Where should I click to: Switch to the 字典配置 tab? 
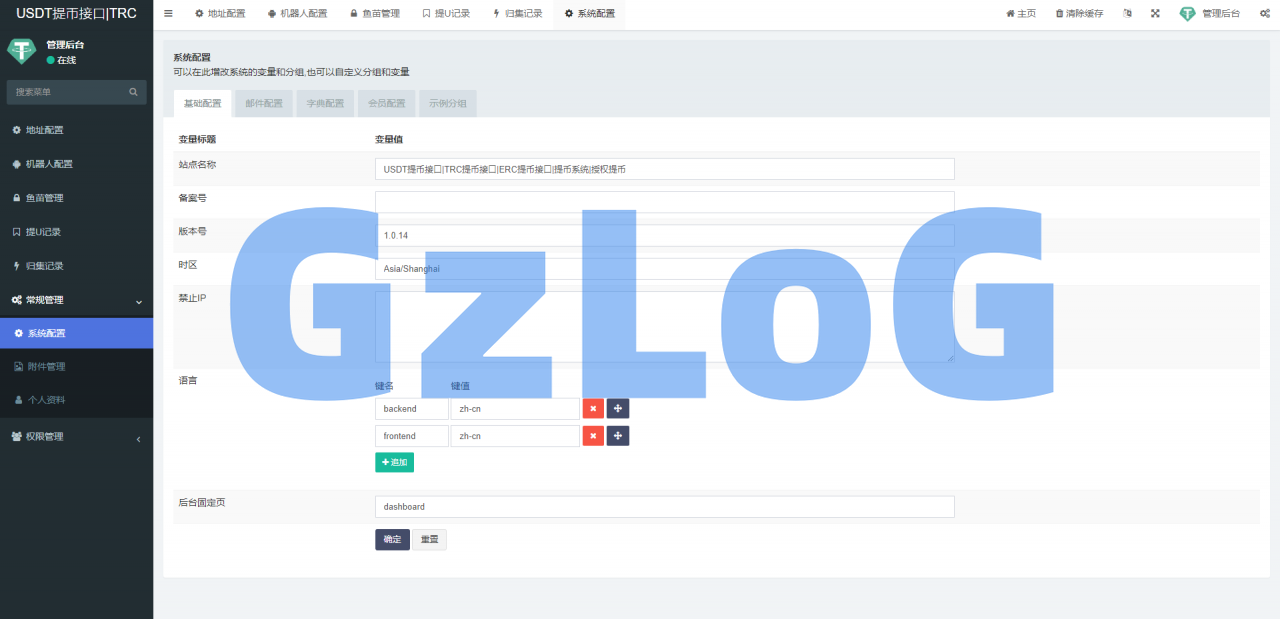click(325, 103)
